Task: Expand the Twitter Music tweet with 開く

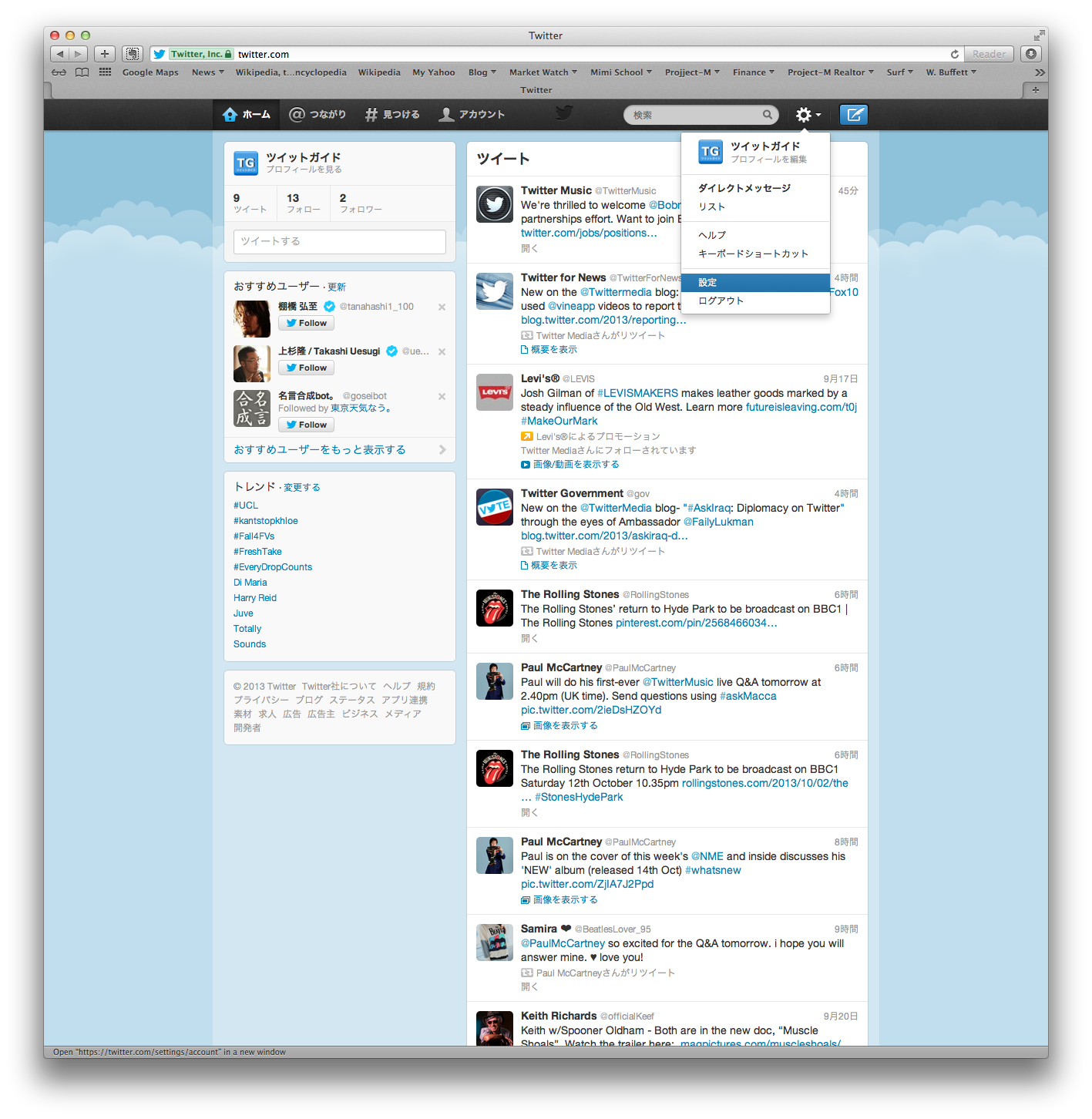Action: click(x=529, y=248)
